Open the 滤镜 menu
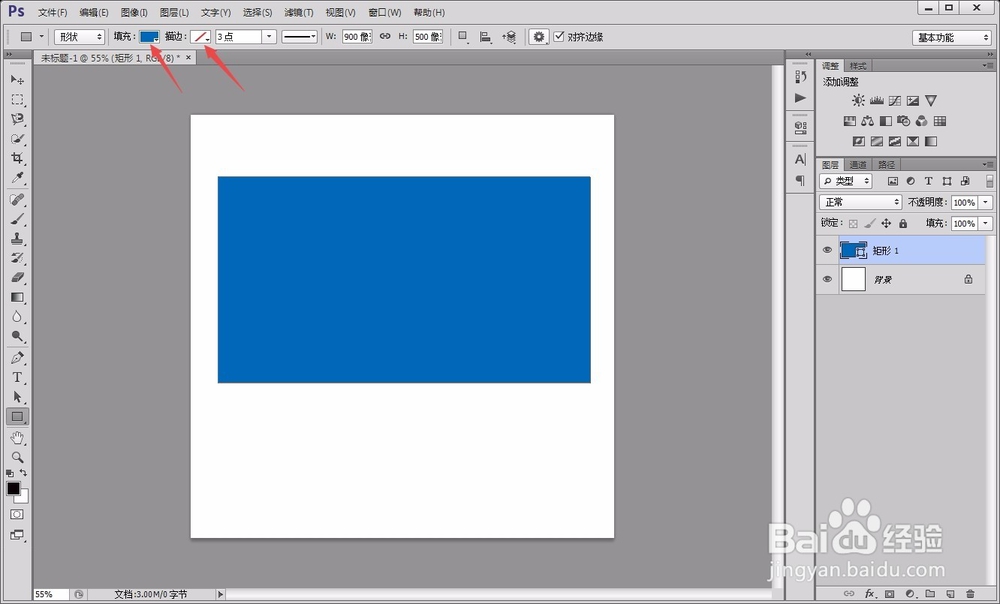The image size is (1000, 604). [297, 11]
